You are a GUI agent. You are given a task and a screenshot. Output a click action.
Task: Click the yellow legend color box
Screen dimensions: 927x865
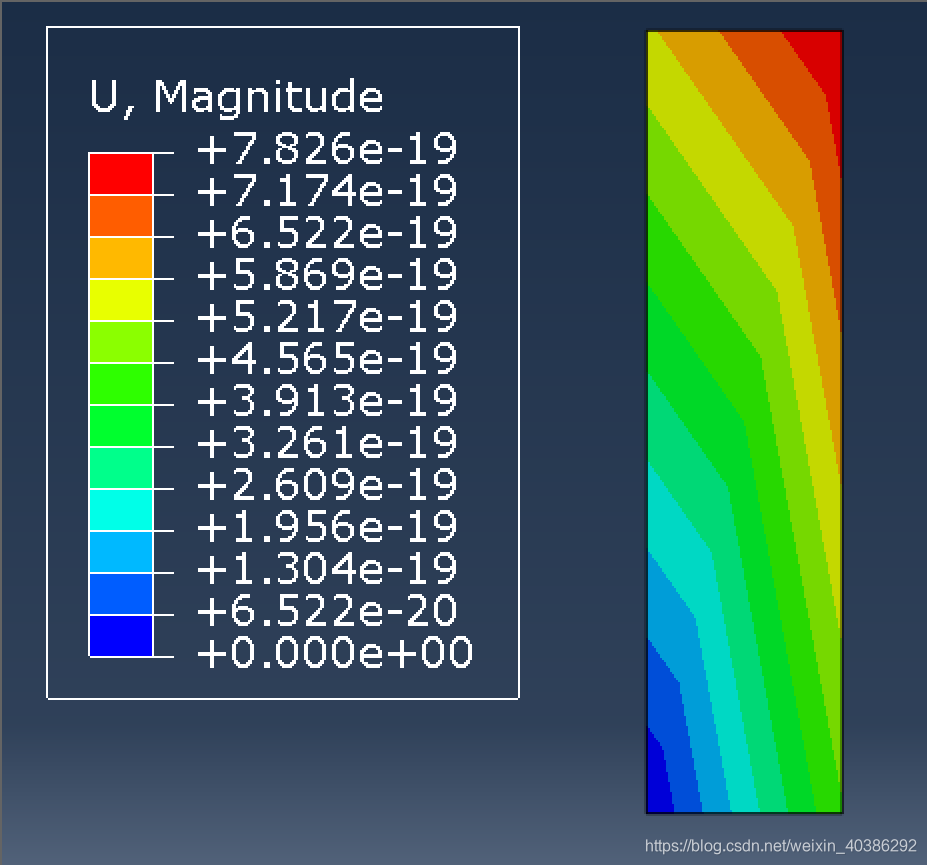(x=121, y=300)
